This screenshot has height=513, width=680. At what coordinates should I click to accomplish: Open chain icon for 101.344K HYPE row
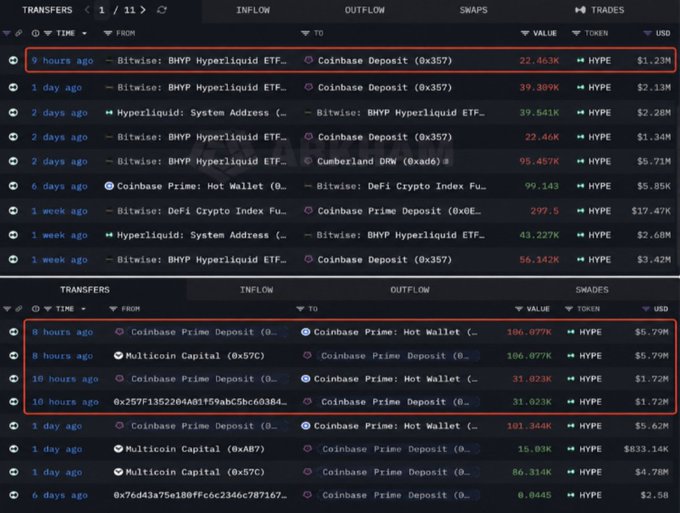click(x=13, y=425)
